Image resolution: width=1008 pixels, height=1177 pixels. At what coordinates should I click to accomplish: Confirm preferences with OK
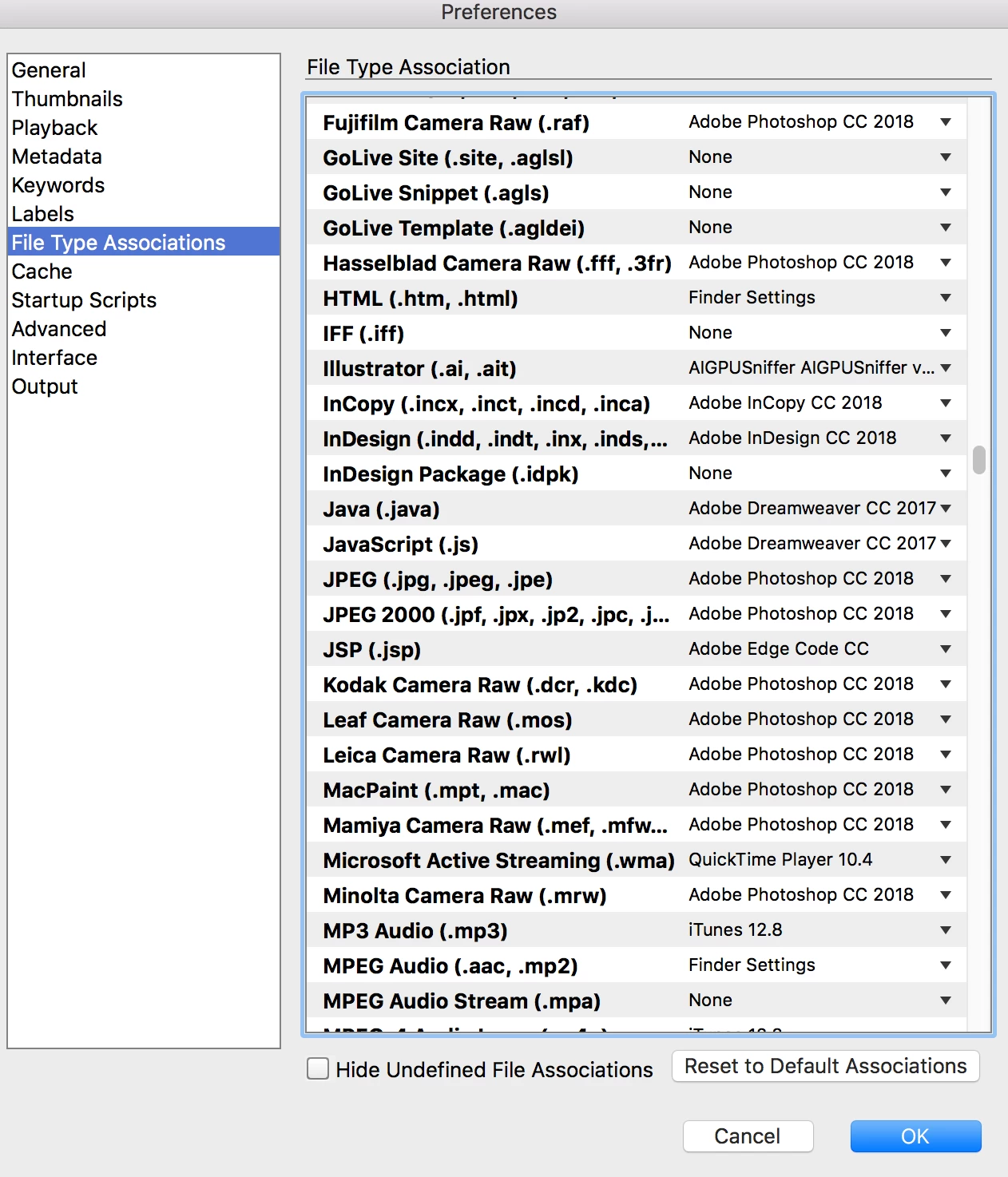[x=915, y=1136]
